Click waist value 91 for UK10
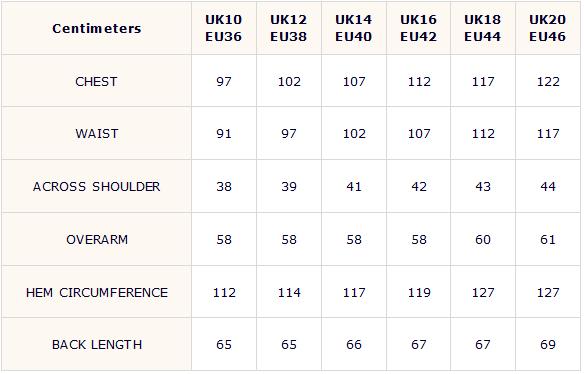 [x=224, y=133]
